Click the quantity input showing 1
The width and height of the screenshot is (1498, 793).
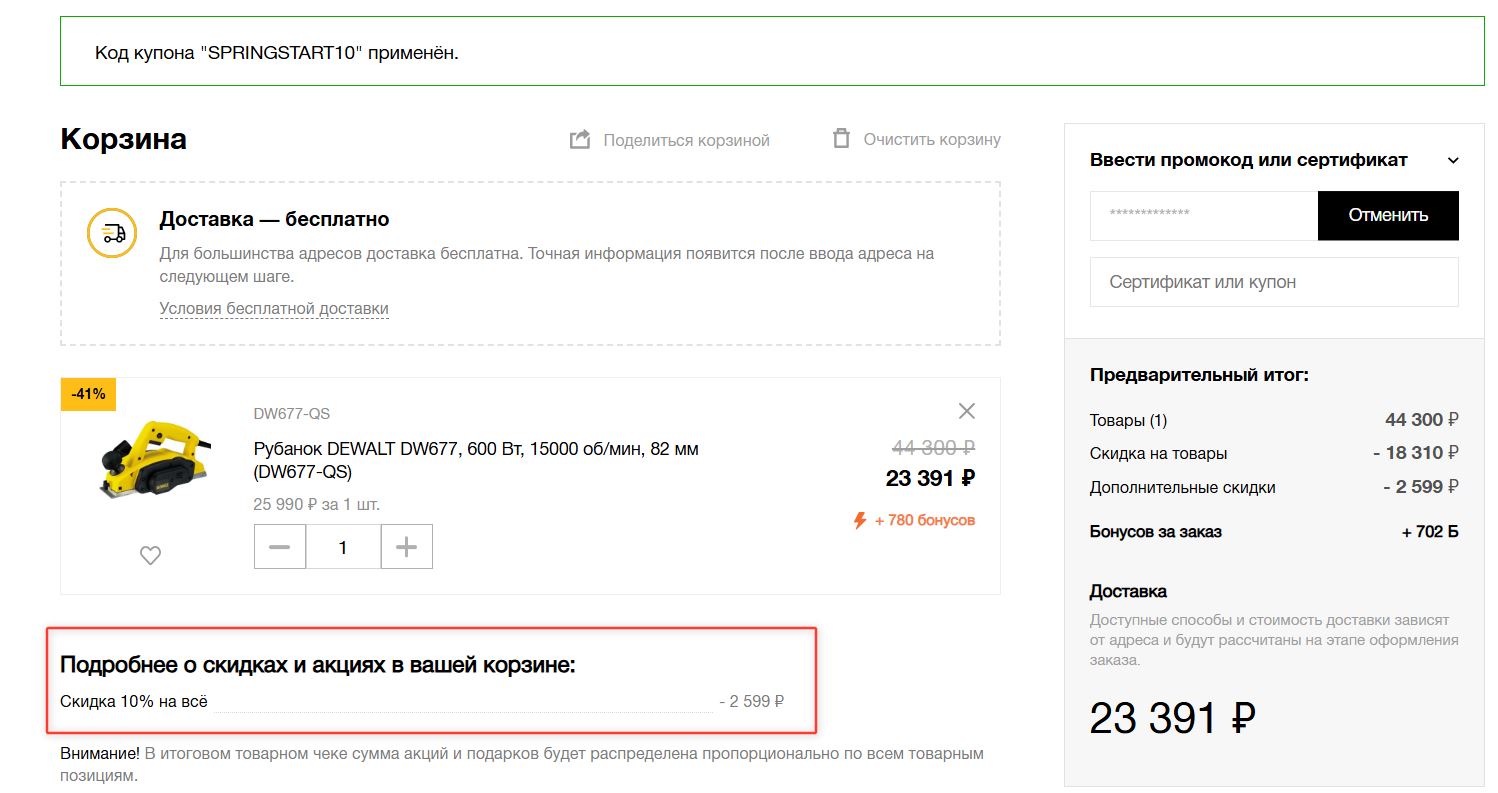(x=343, y=547)
